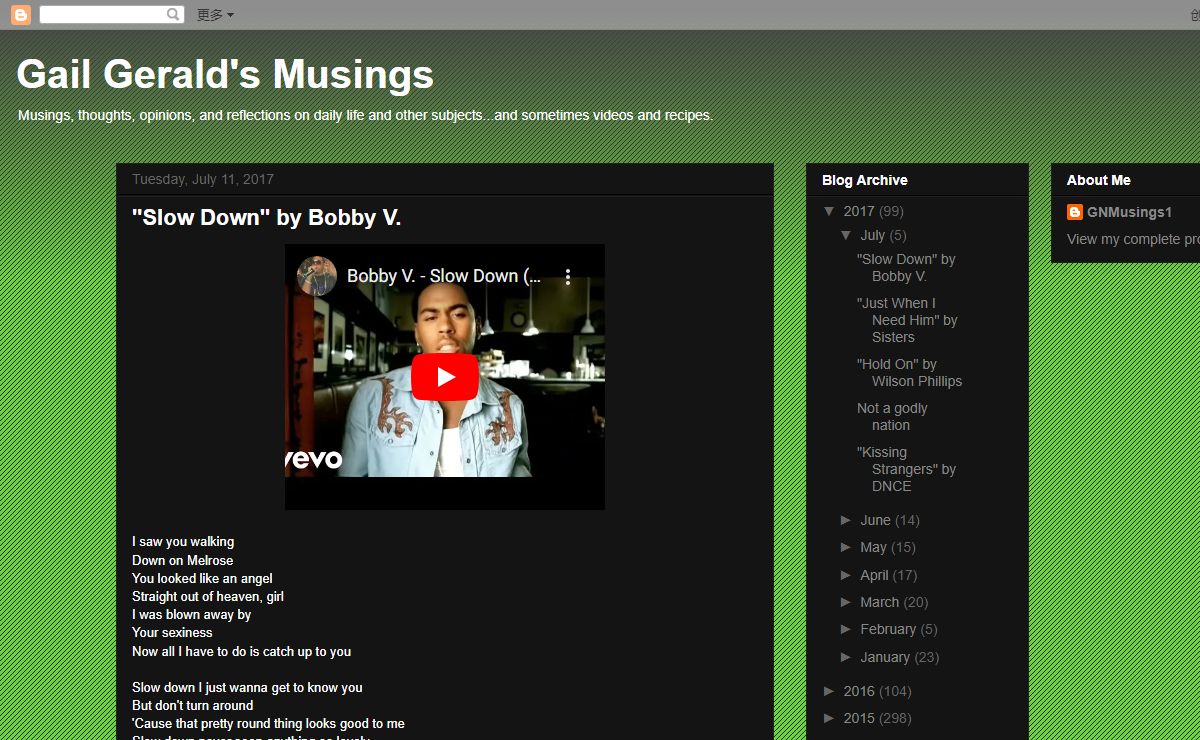Click lyric line "Down on Melrose"
The width and height of the screenshot is (1200, 740).
coord(182,560)
